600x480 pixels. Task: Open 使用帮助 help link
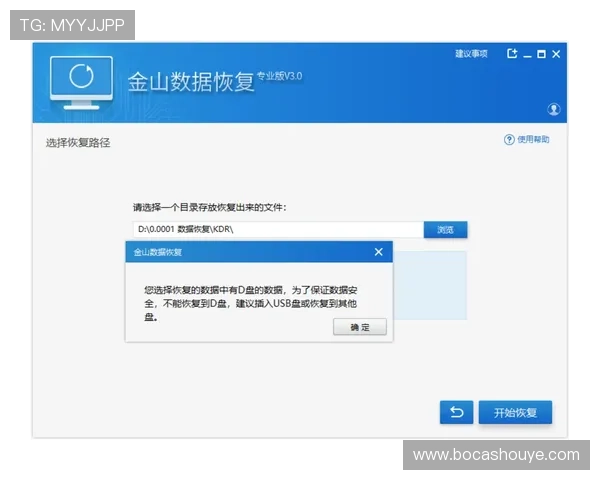pyautogui.click(x=533, y=139)
